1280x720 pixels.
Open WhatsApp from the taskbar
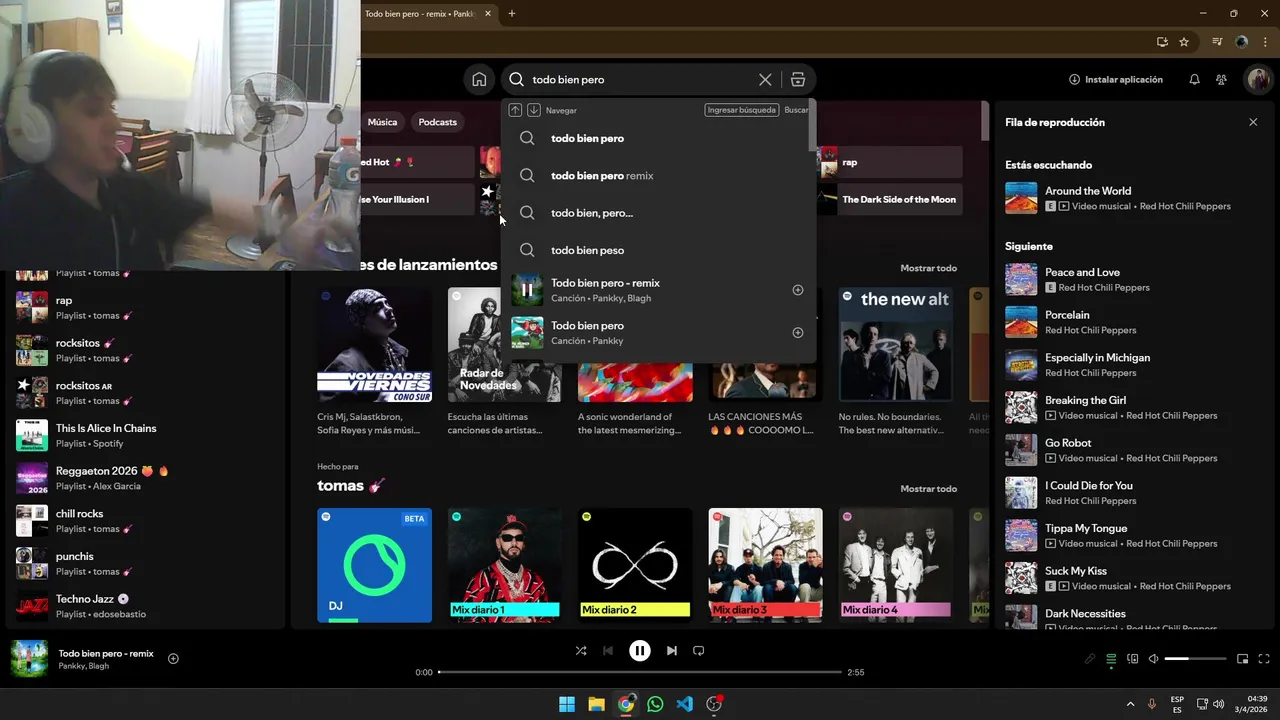pos(655,704)
